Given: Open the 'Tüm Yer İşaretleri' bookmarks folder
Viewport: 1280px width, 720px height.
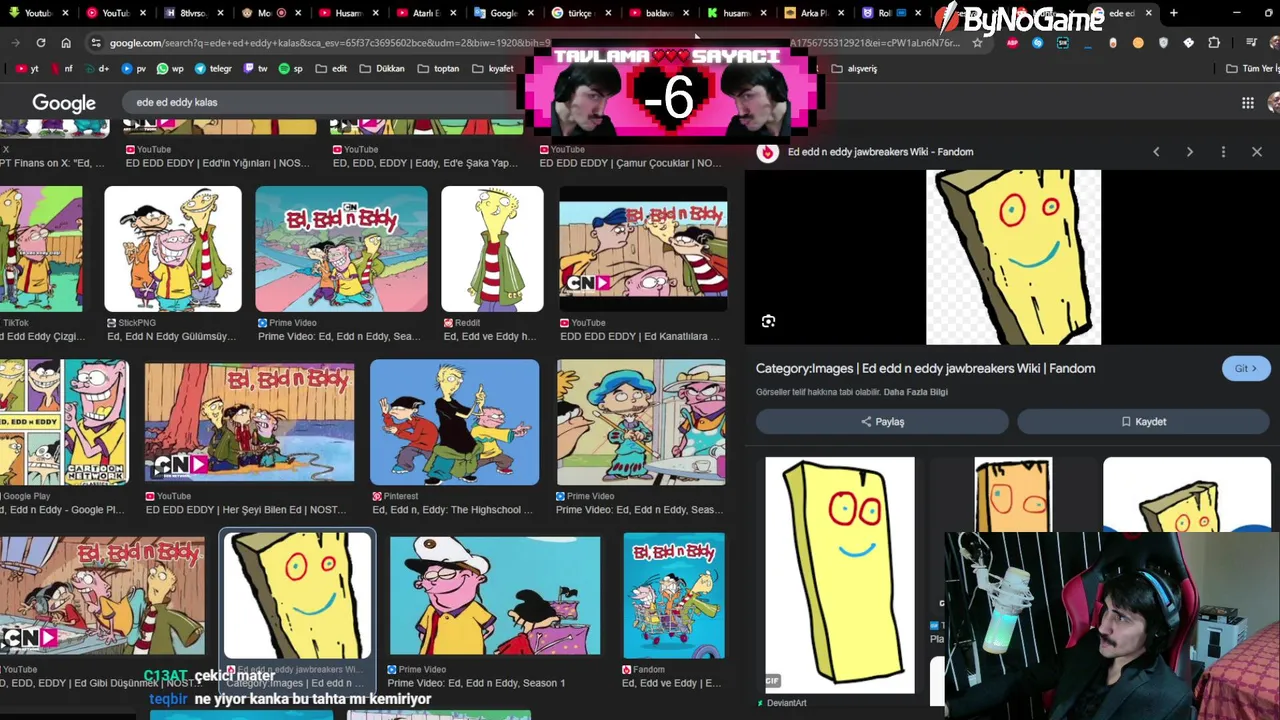Looking at the screenshot, I should (x=1252, y=69).
